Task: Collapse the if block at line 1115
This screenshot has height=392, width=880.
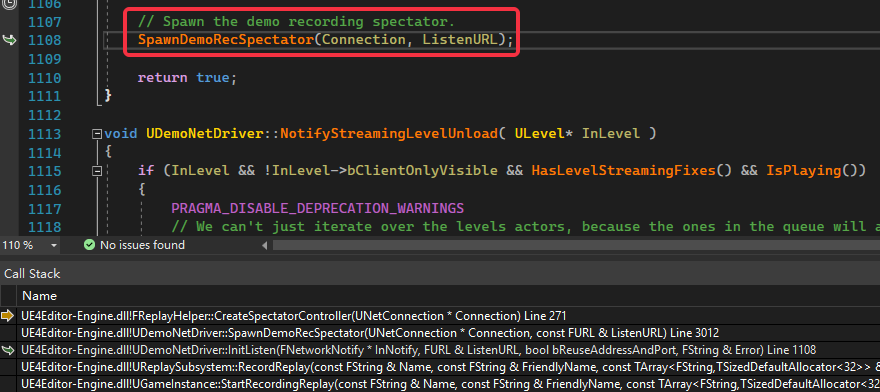Action: pyautogui.click(x=97, y=171)
